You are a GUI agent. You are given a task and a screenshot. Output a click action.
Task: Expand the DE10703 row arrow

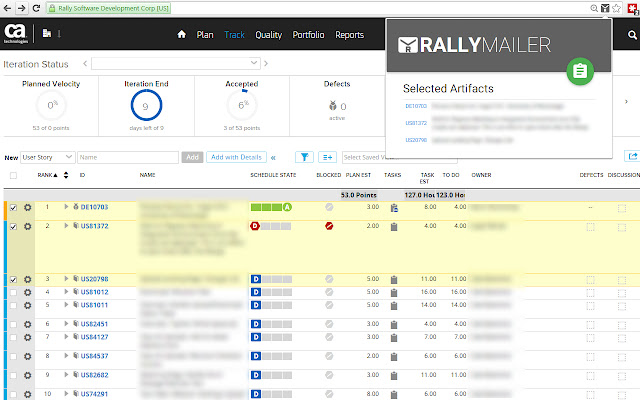66,207
